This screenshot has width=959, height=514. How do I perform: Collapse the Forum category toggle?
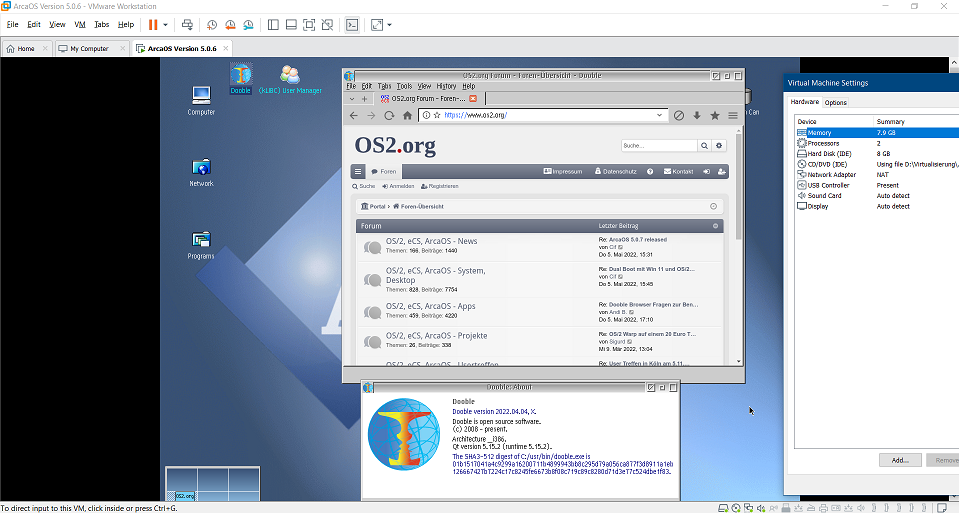coord(715,226)
